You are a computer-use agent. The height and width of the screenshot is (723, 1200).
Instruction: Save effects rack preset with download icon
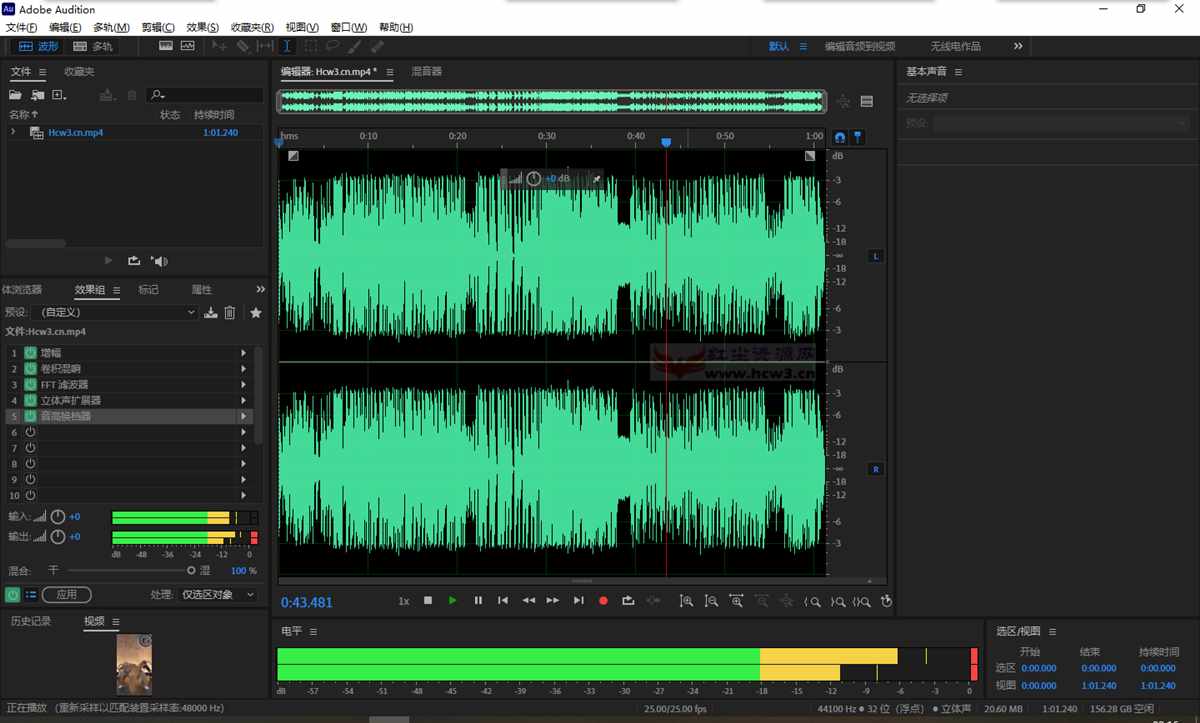click(211, 313)
